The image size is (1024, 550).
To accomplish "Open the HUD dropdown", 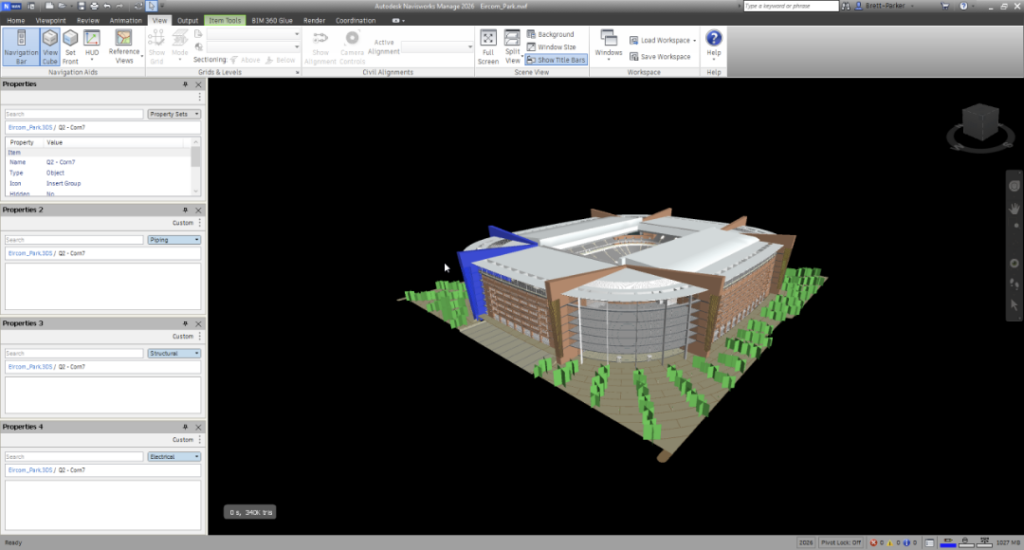I will 92,46.
